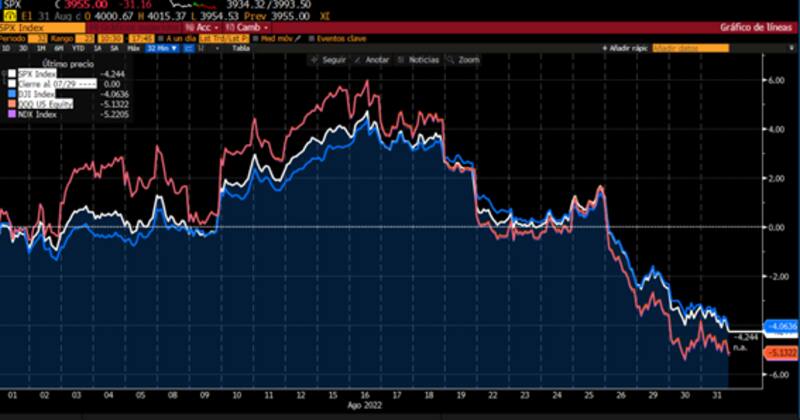Expand the Camb dropdown

pyautogui.click(x=243, y=26)
